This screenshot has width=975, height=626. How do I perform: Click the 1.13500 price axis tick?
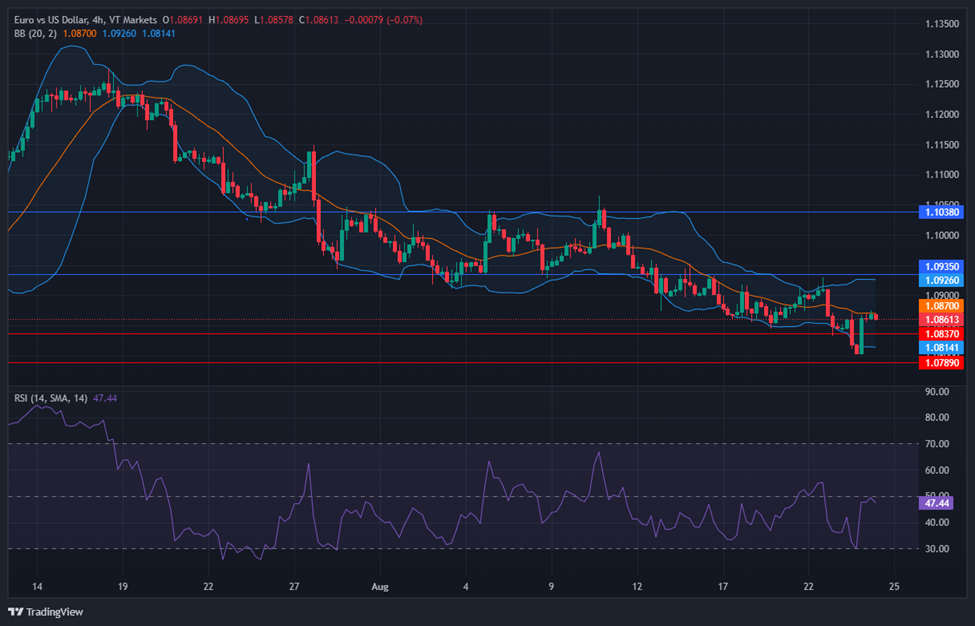[x=941, y=24]
